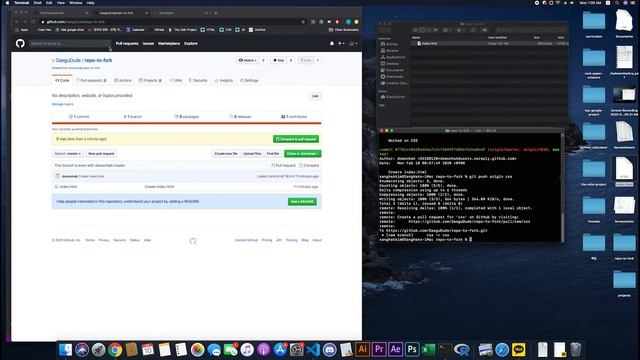Viewport: 640px width, 360px height.
Task: Bookmark this page with the star icon
Action: coord(303,22)
